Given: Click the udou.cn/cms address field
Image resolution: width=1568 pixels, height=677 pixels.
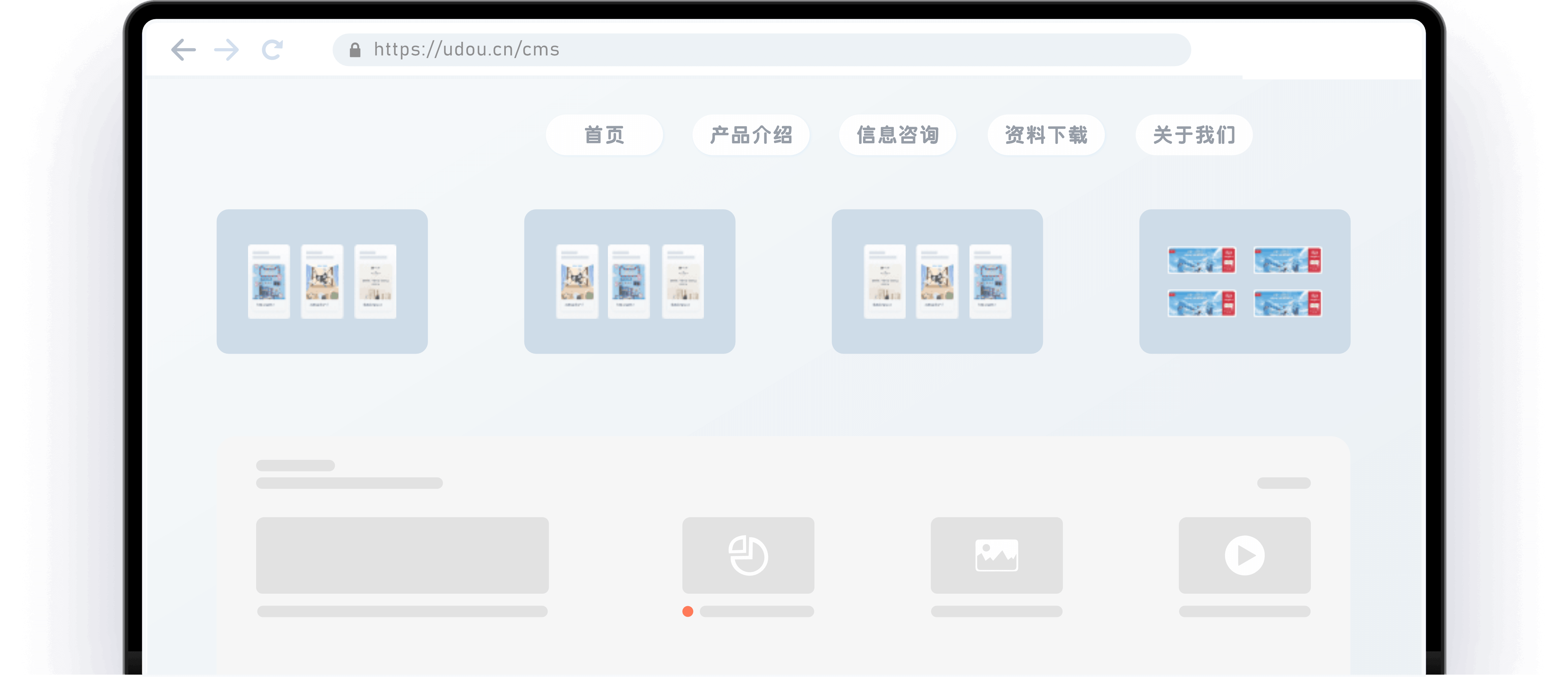Looking at the screenshot, I should [x=761, y=50].
